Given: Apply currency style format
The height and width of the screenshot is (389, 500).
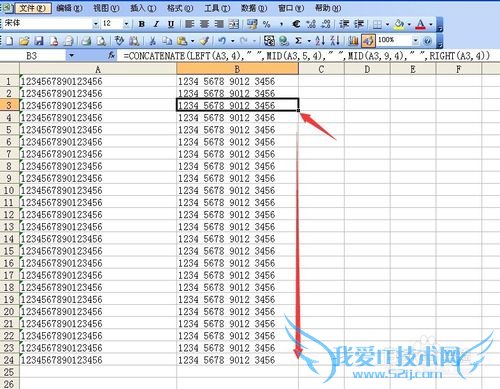Looking at the screenshot, I should pos(252,24).
